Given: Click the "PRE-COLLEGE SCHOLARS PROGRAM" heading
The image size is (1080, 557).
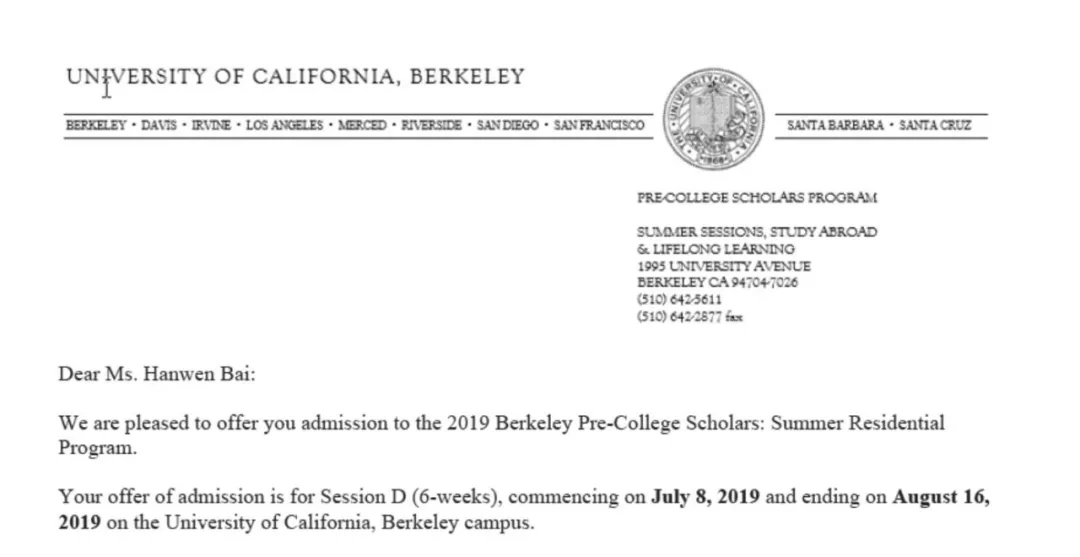Looking at the screenshot, I should coord(756,198).
